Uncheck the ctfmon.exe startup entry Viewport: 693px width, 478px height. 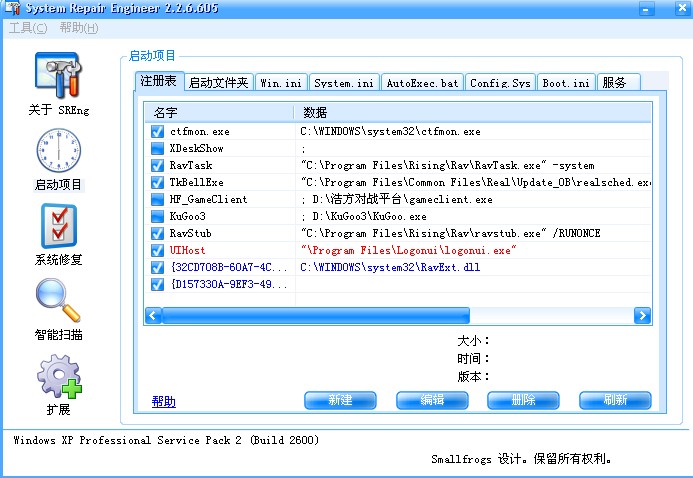[157, 132]
